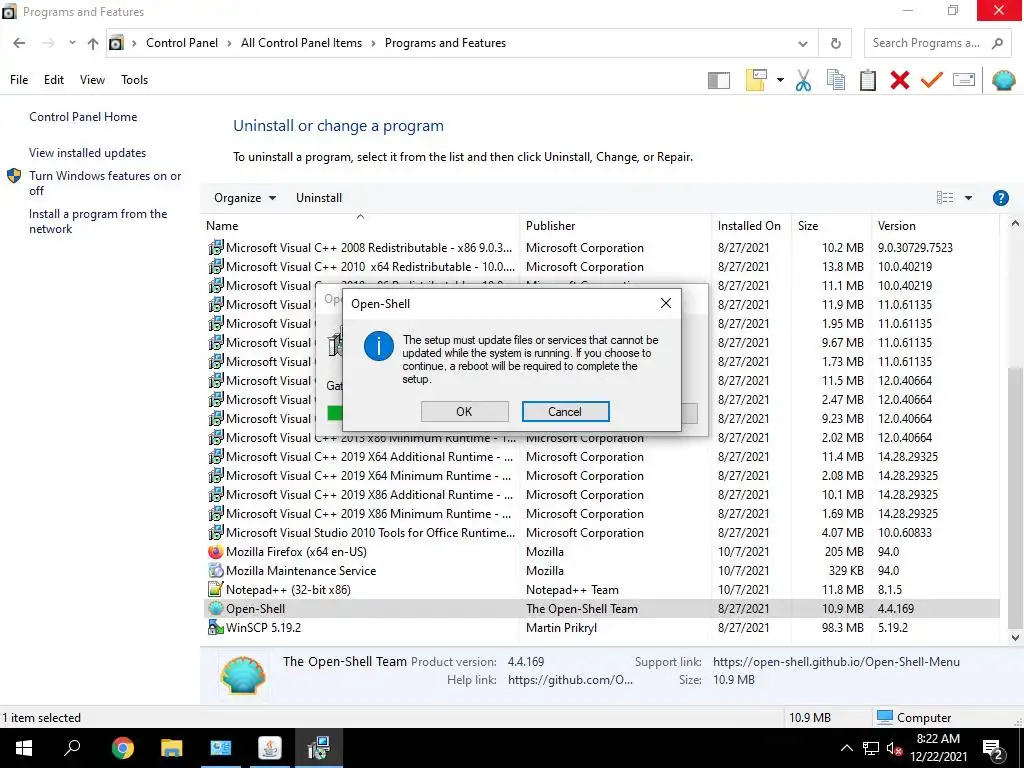This screenshot has height=768, width=1024.
Task: Open Open-Shell settings shell icon in toolbar
Action: click(1003, 80)
